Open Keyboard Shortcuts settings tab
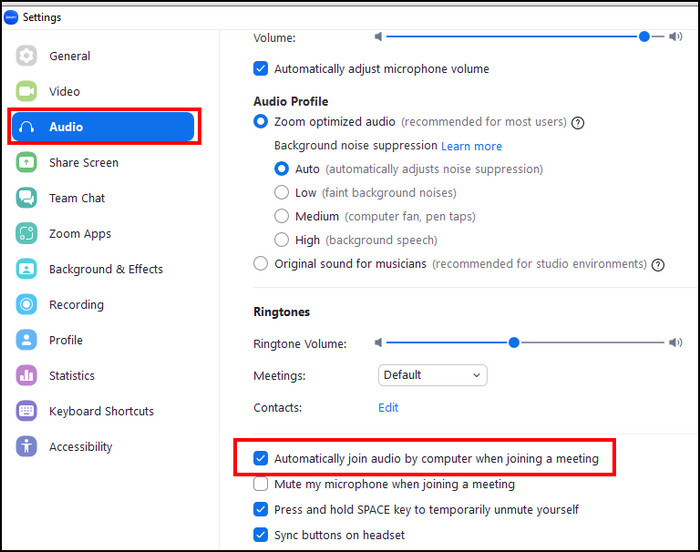Image resolution: width=700 pixels, height=552 pixels. coord(101,411)
